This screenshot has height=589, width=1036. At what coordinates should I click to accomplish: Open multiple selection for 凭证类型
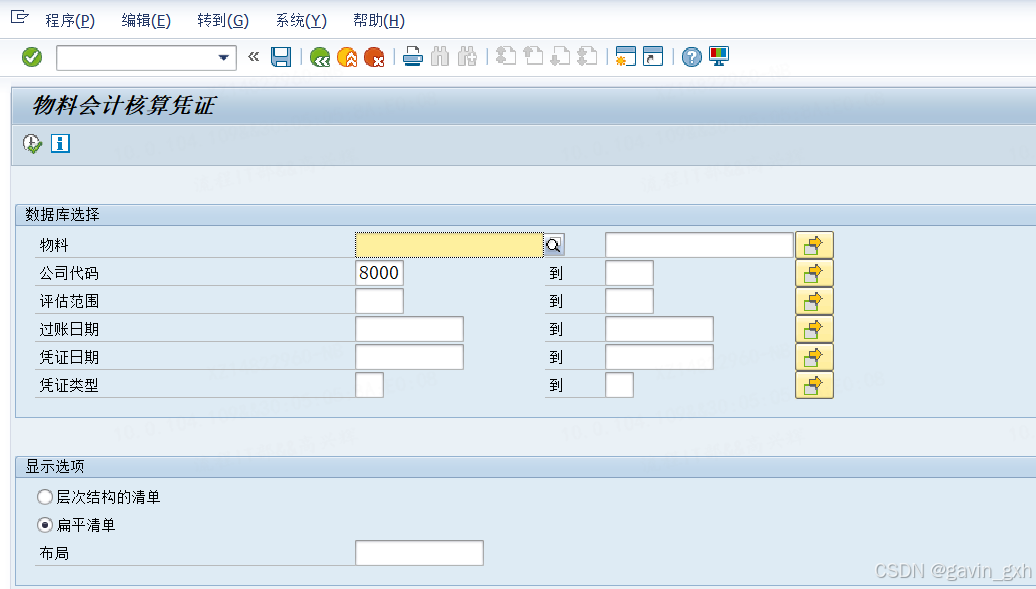[814, 385]
